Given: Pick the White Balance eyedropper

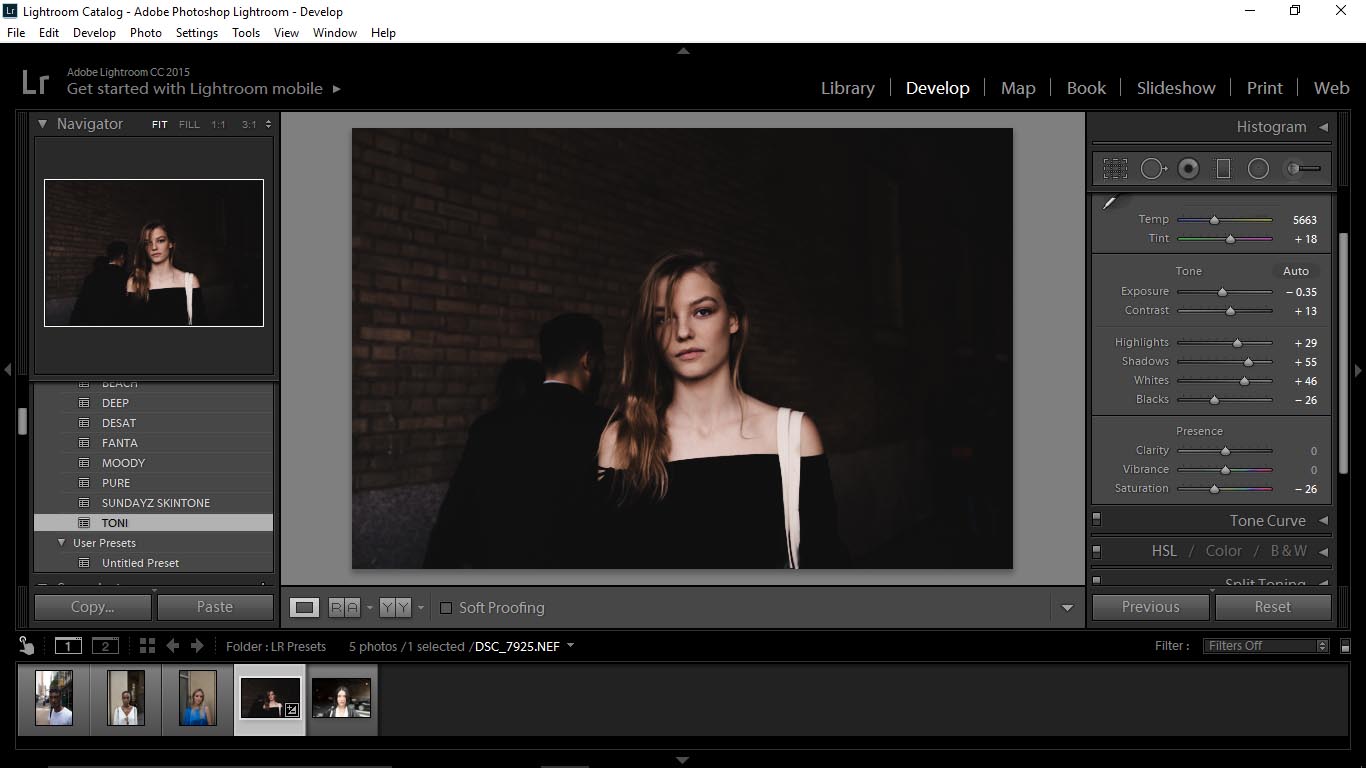Looking at the screenshot, I should point(1109,203).
